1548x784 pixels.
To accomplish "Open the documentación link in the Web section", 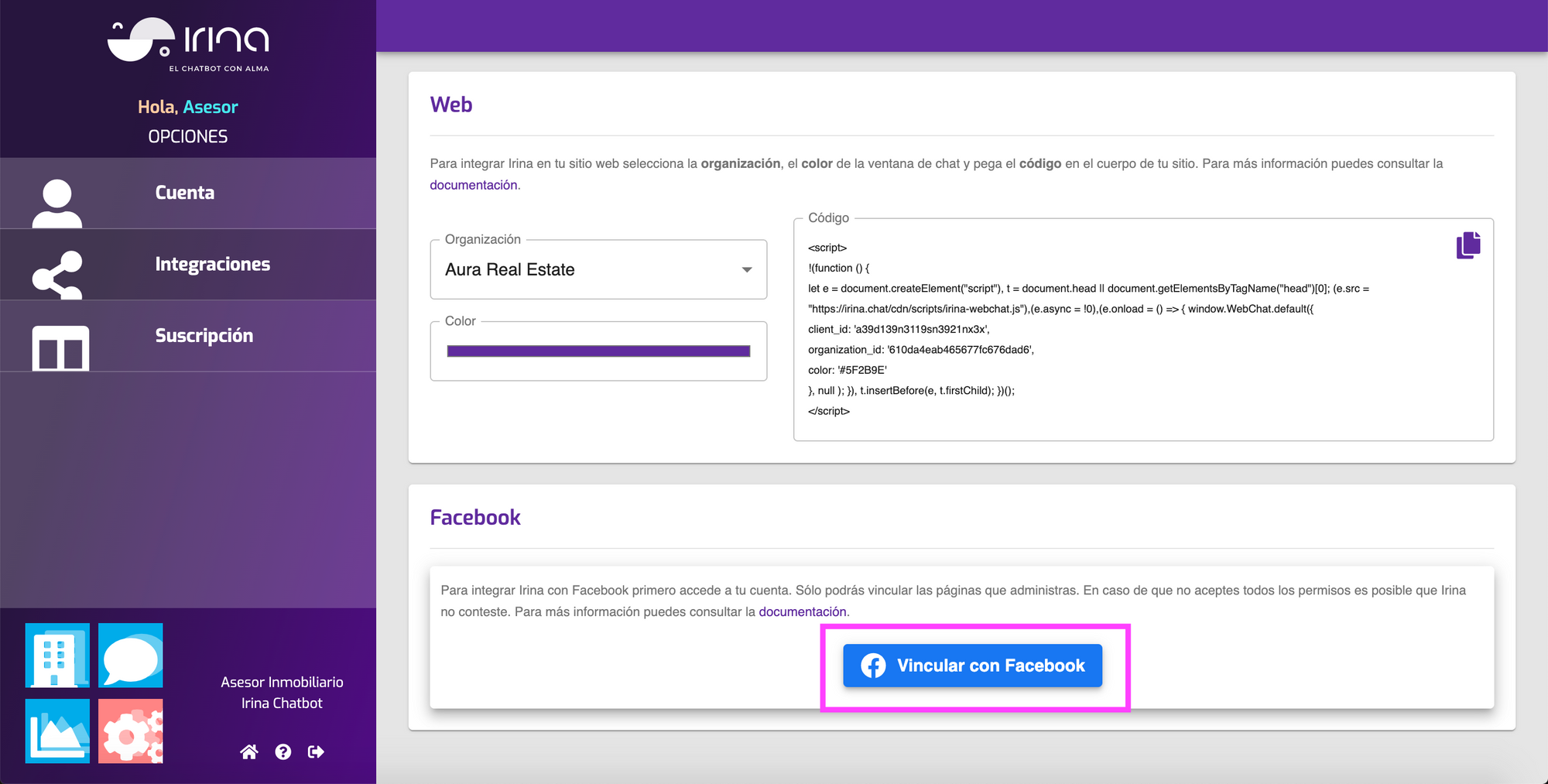I will [x=474, y=185].
